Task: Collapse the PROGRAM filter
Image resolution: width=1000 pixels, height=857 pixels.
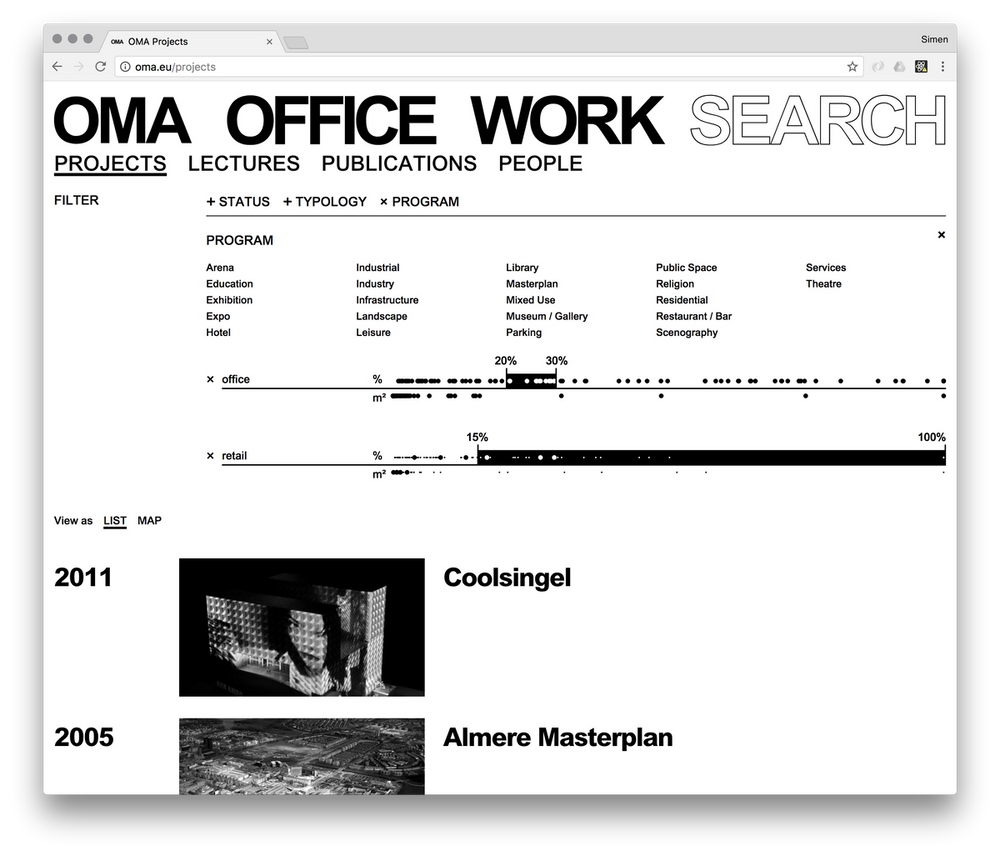Action: (x=419, y=201)
